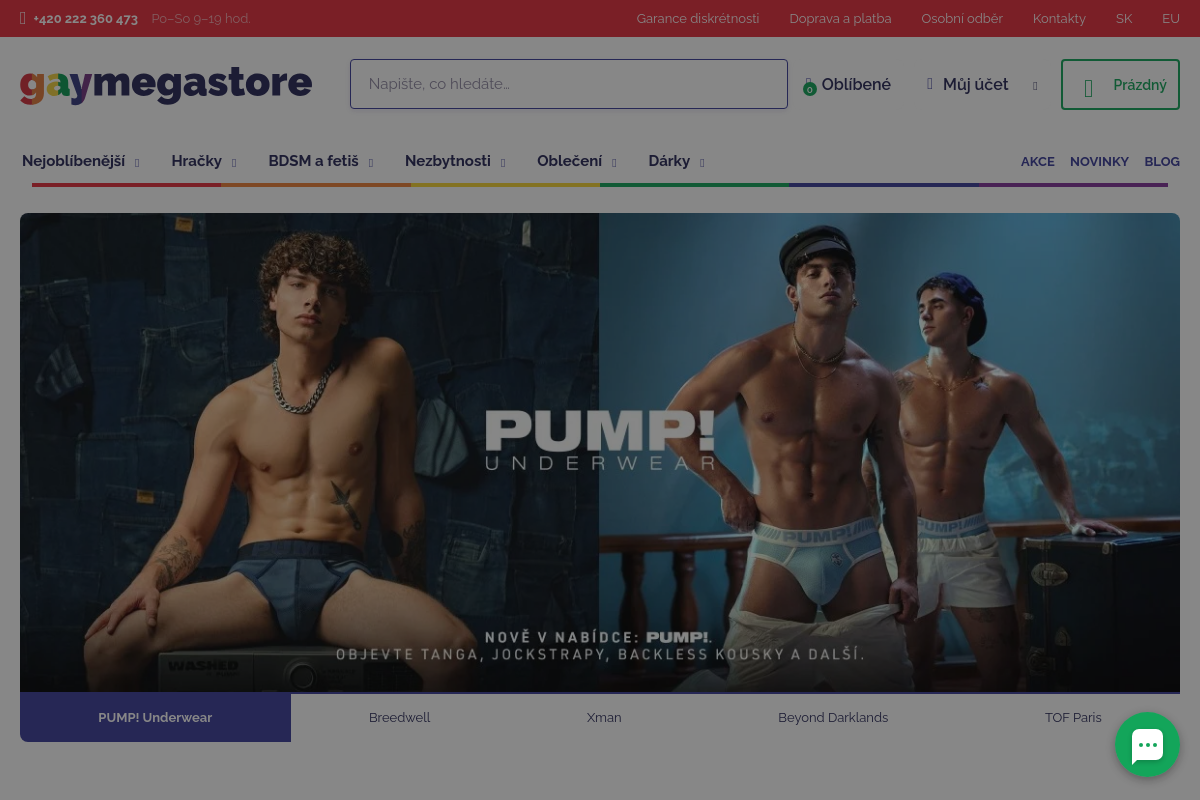Screen dimensions: 1200x800
Task: Click the phone icon beside +420 number
Action: coord(23,18)
